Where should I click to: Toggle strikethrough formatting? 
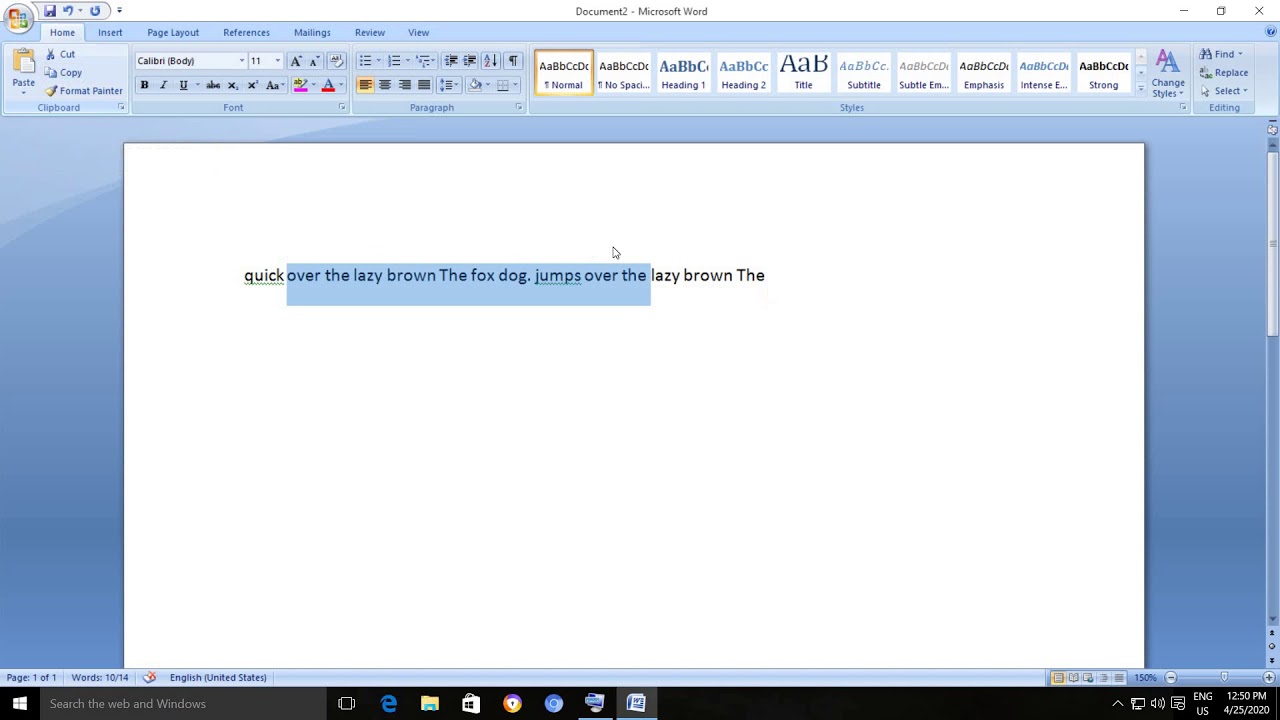(x=213, y=85)
